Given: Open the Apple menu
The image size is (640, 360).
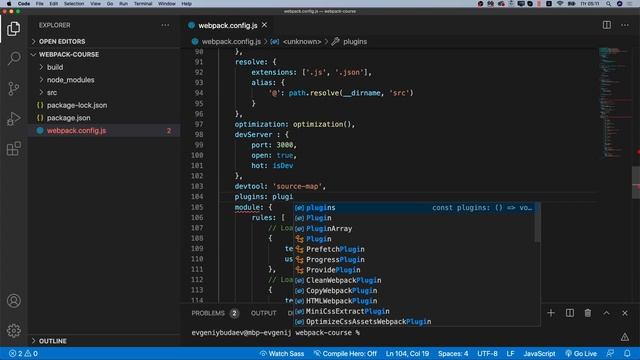Looking at the screenshot, I should click(x=9, y=4).
